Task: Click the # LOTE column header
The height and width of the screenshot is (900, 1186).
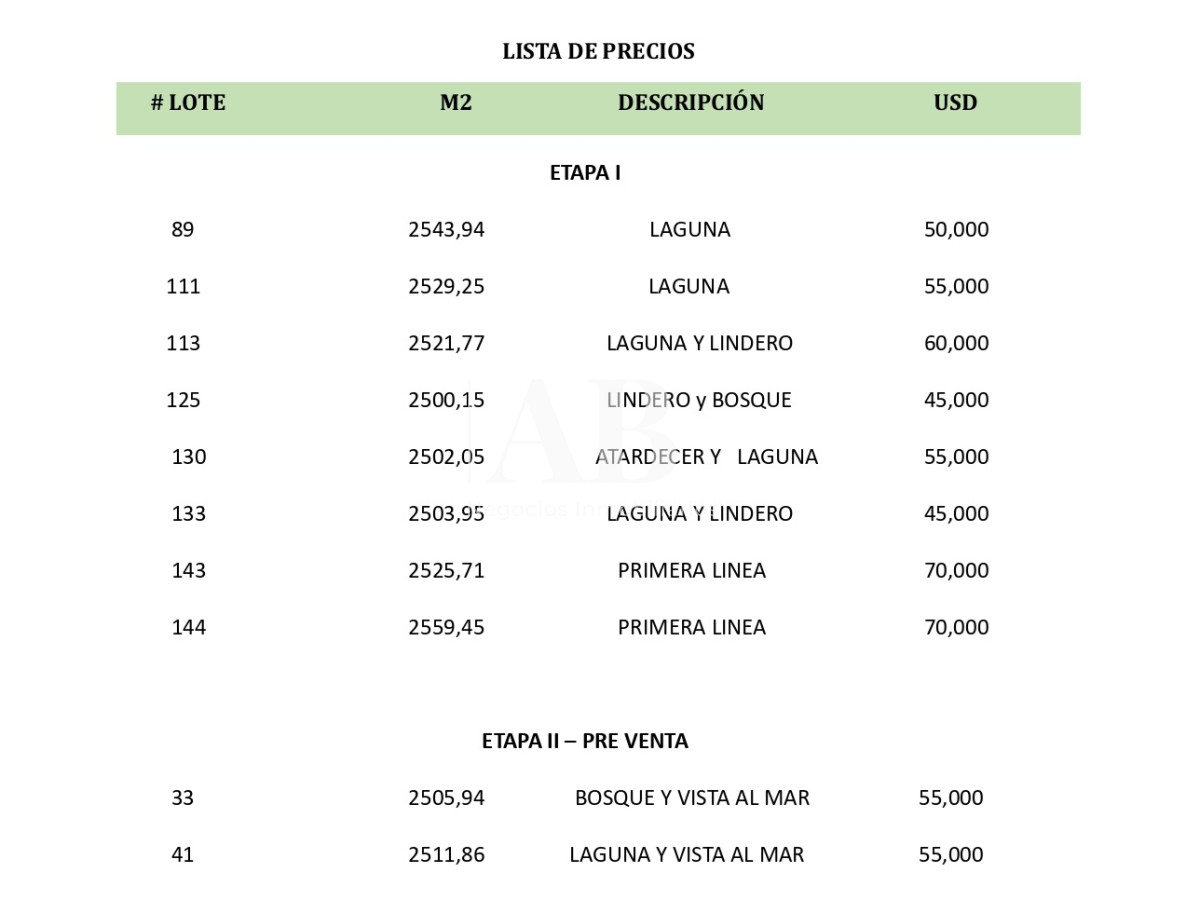Action: pyautogui.click(x=188, y=103)
